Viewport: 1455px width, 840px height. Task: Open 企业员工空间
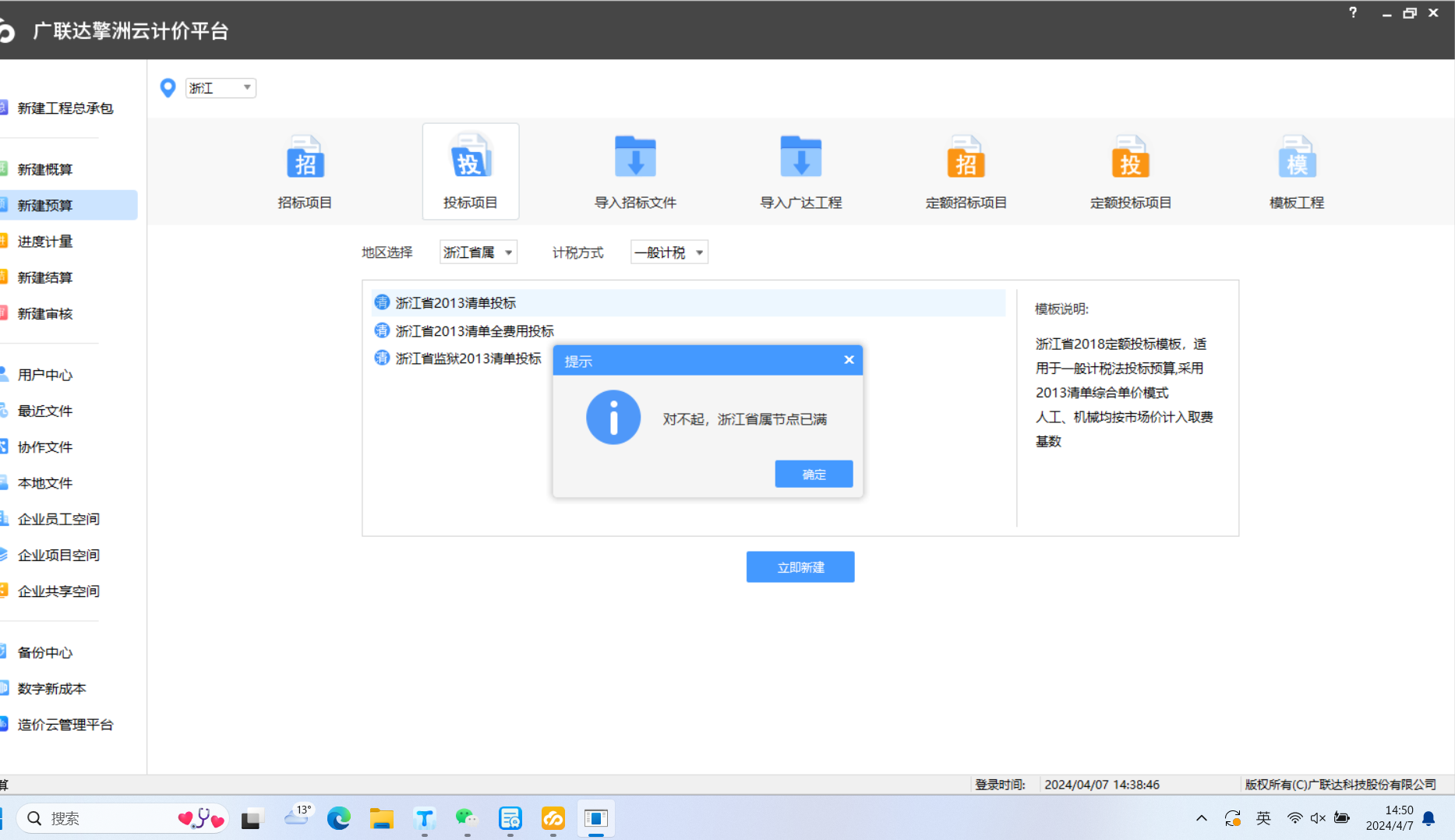point(58,519)
